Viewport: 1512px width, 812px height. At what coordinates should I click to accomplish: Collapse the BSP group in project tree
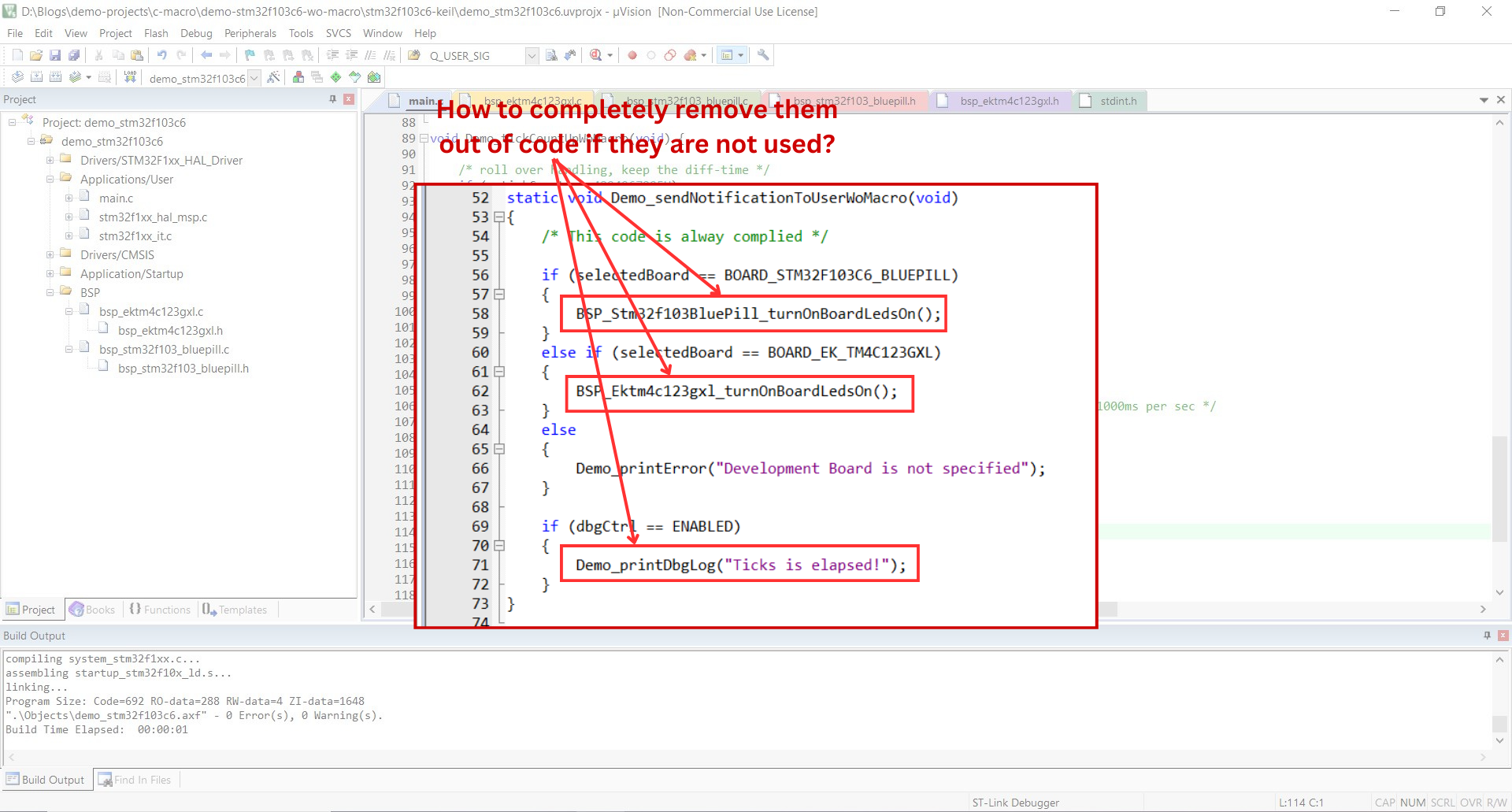tap(50, 293)
